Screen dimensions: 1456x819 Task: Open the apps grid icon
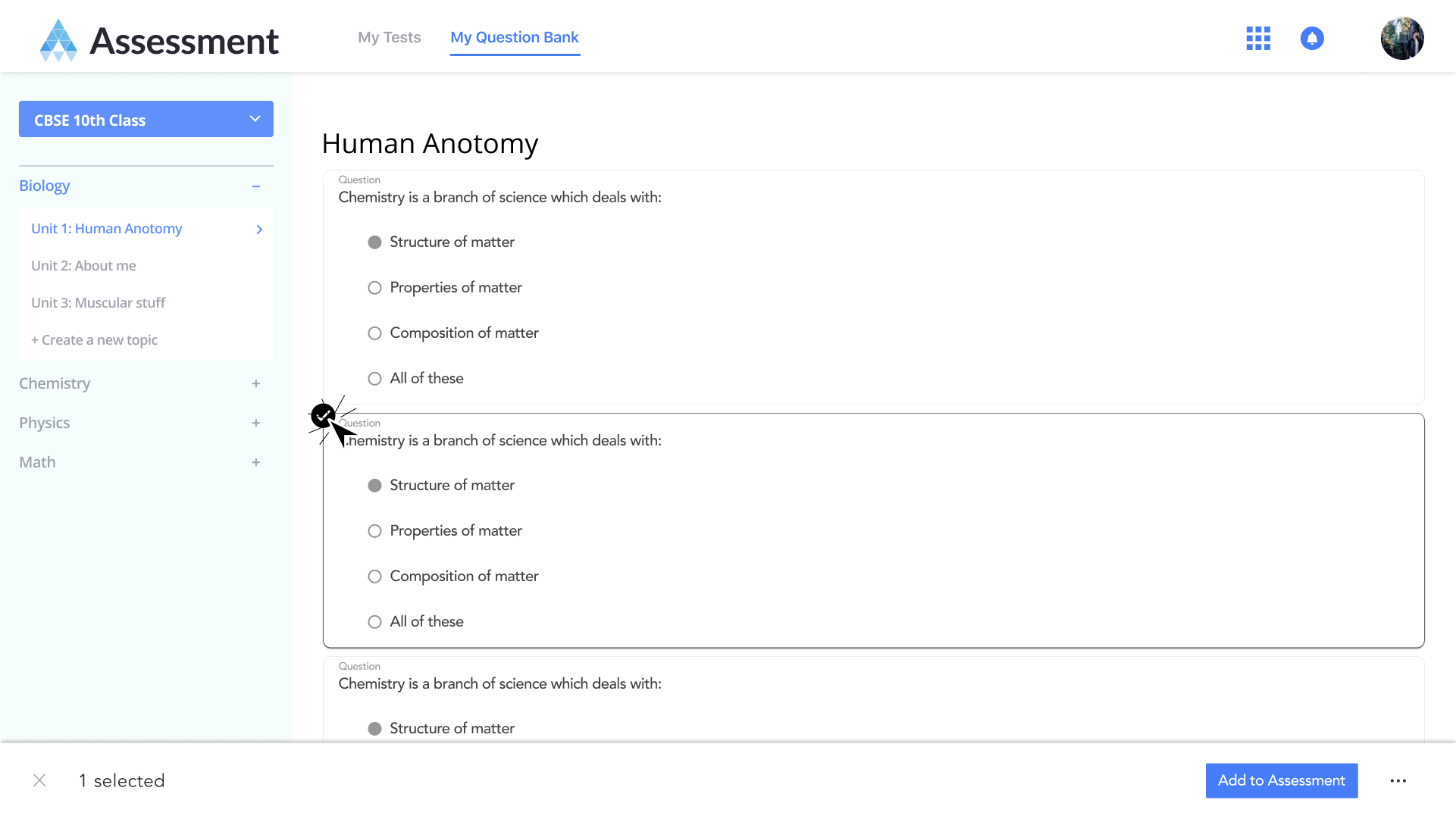pos(1258,39)
